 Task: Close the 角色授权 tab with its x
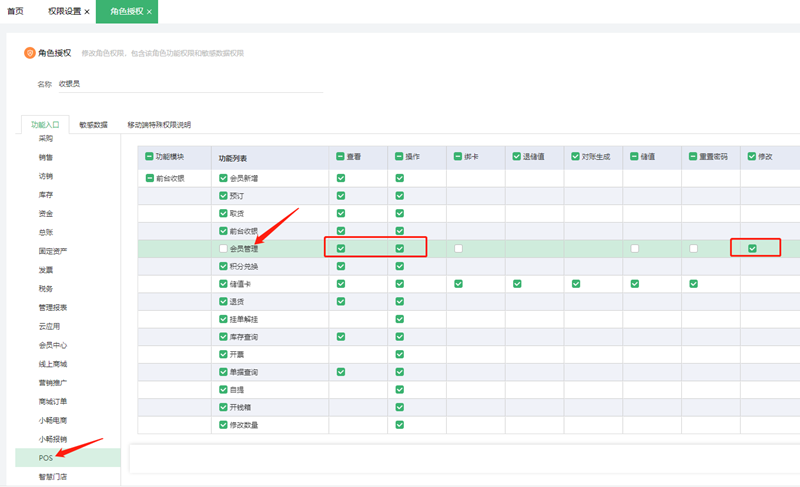coord(149,12)
